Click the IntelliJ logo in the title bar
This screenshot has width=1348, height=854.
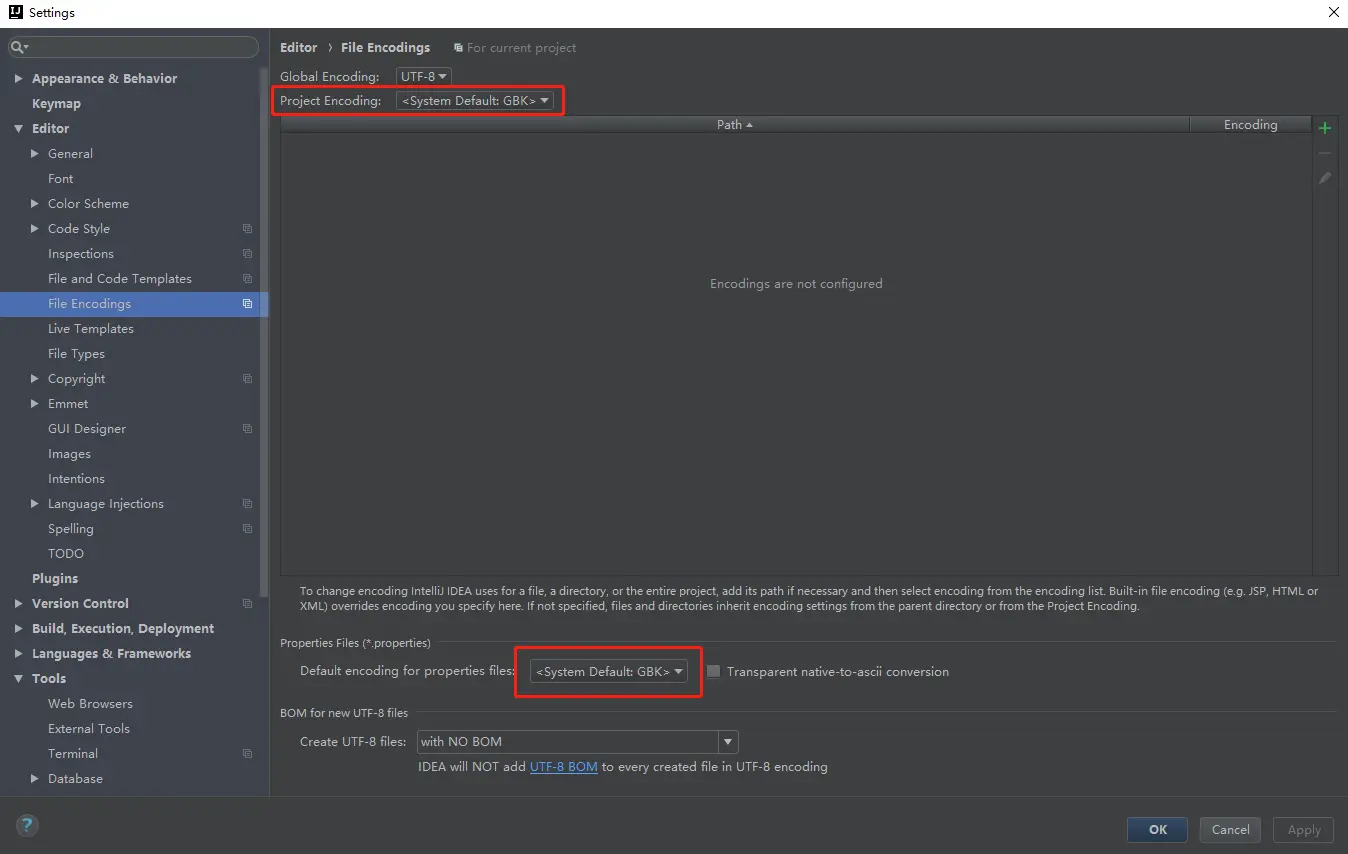[15, 13]
